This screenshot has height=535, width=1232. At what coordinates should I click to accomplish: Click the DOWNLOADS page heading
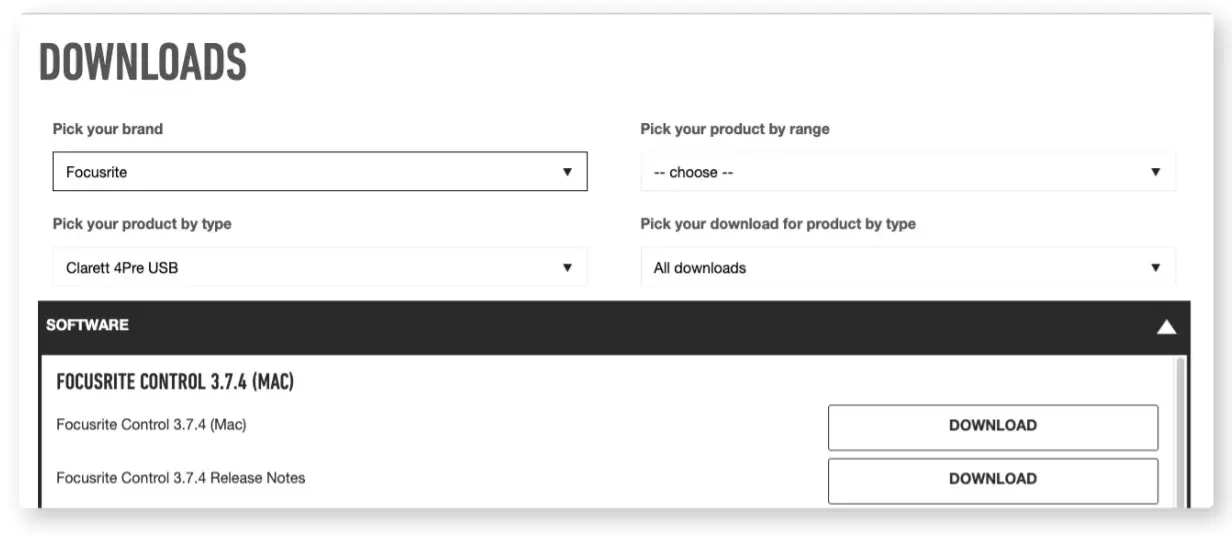[143, 63]
